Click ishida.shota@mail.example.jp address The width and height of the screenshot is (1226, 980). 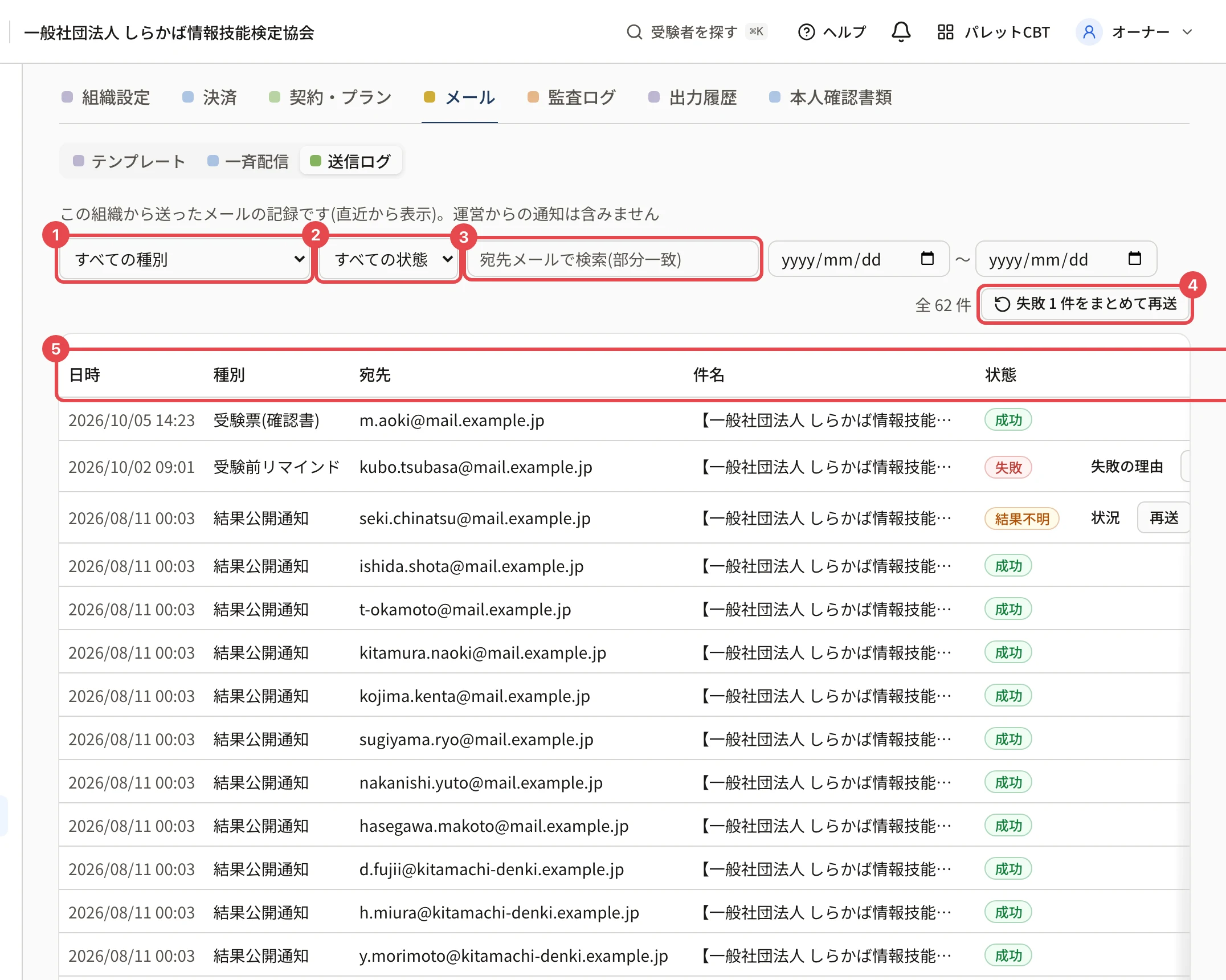coord(471,566)
